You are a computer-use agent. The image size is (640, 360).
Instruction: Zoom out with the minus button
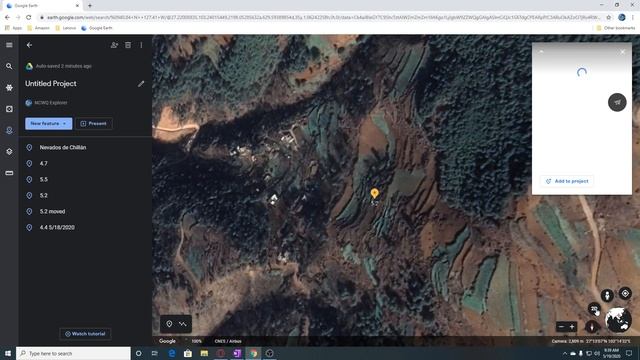[561, 327]
